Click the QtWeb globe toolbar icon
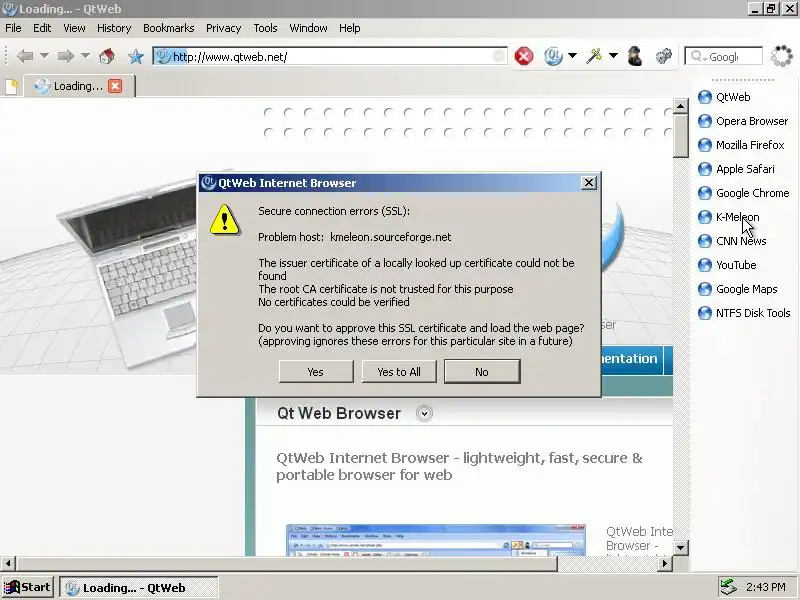The width and height of the screenshot is (800, 600). 553,56
